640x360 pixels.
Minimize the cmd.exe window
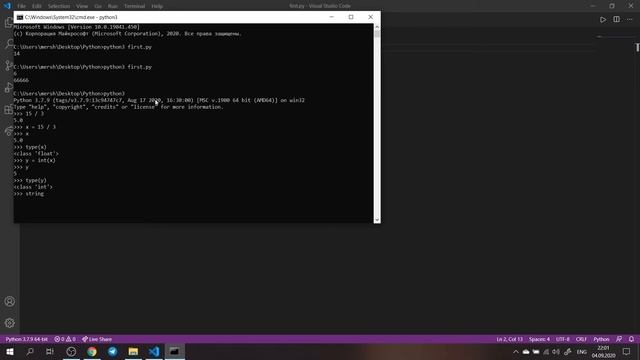(331, 17)
